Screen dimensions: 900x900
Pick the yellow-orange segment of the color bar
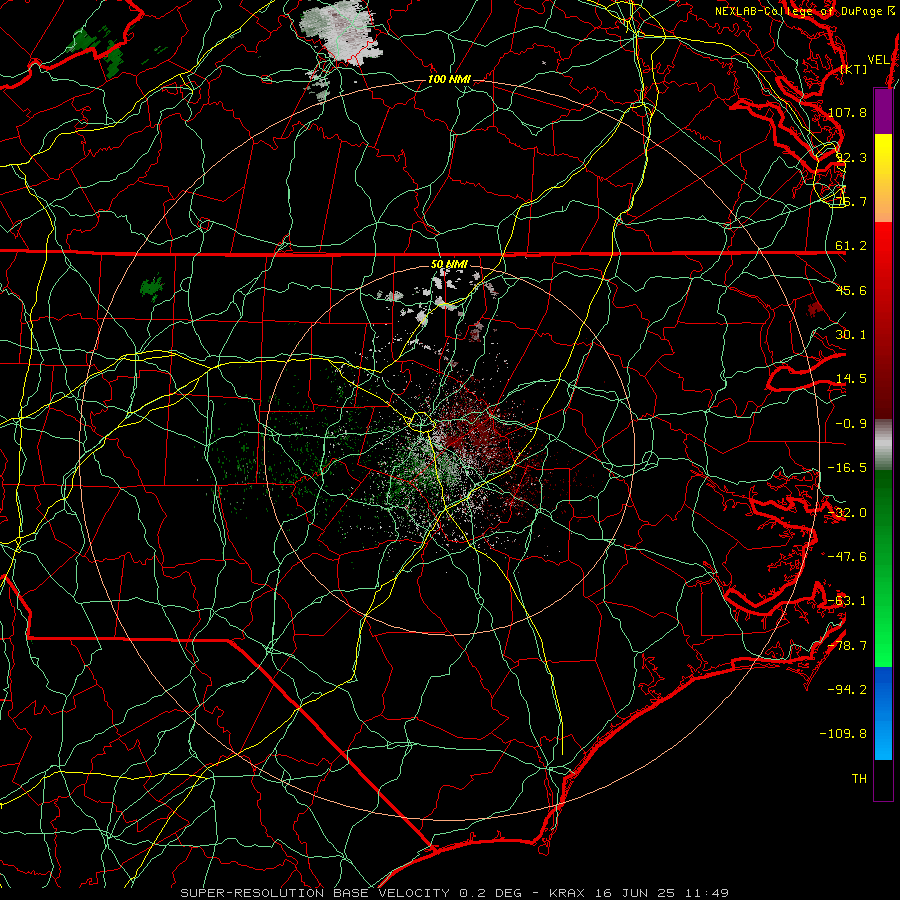pyautogui.click(x=883, y=178)
